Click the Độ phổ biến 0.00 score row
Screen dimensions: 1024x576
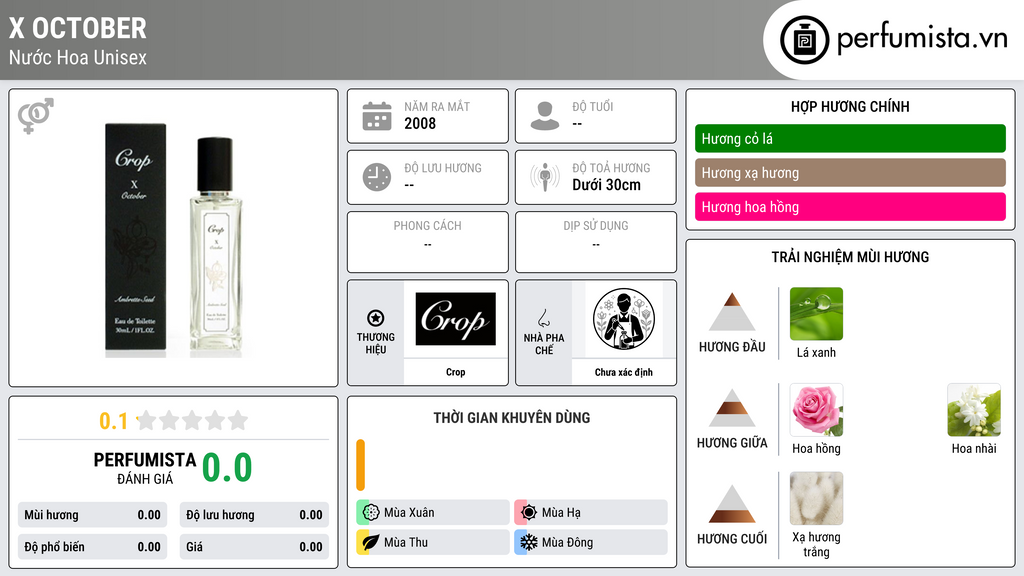pyautogui.click(x=92, y=547)
